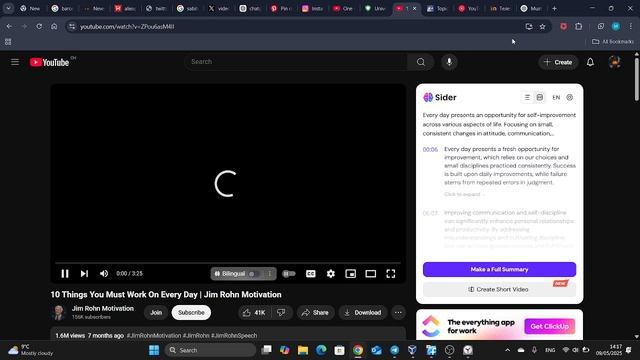Screen dimensions: 640x360
Task: Like the video with 41K likes
Action: [254, 313]
